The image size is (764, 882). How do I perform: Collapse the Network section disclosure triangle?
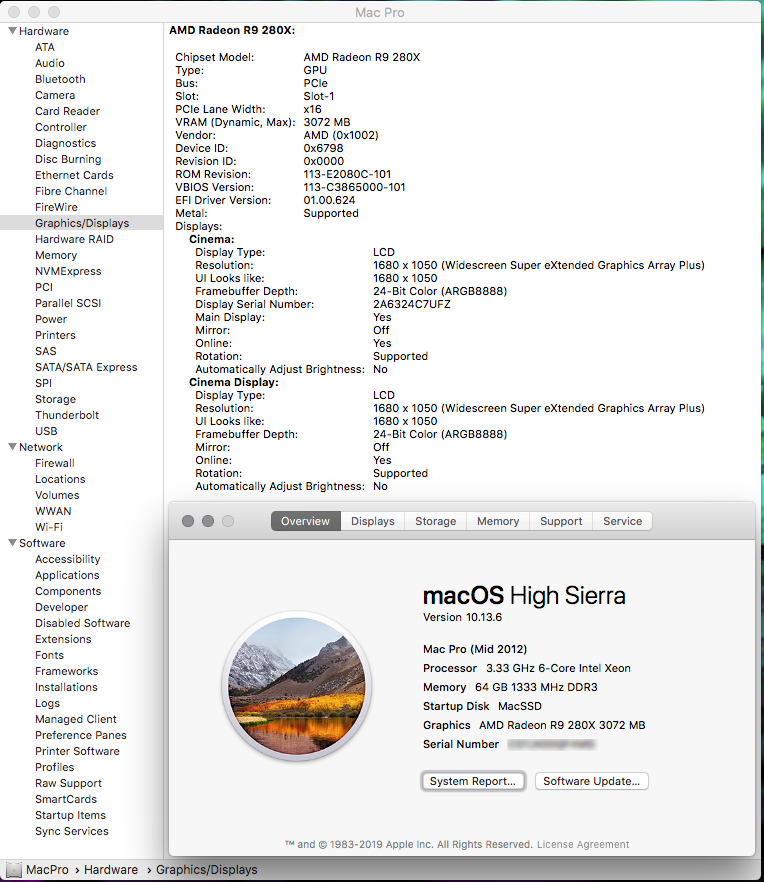click(12, 447)
